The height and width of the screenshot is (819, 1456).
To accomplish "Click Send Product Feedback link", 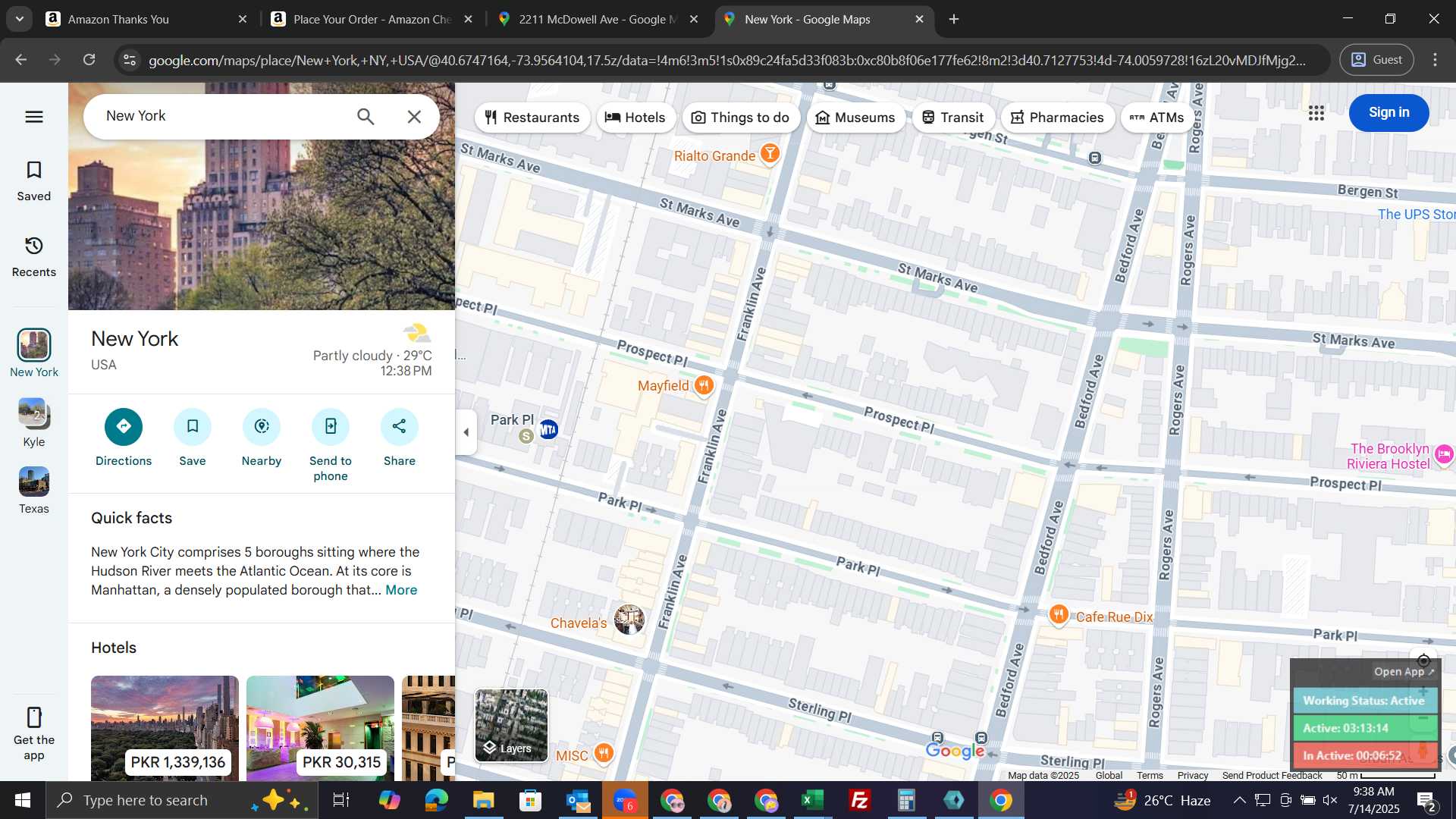I will tap(1272, 775).
